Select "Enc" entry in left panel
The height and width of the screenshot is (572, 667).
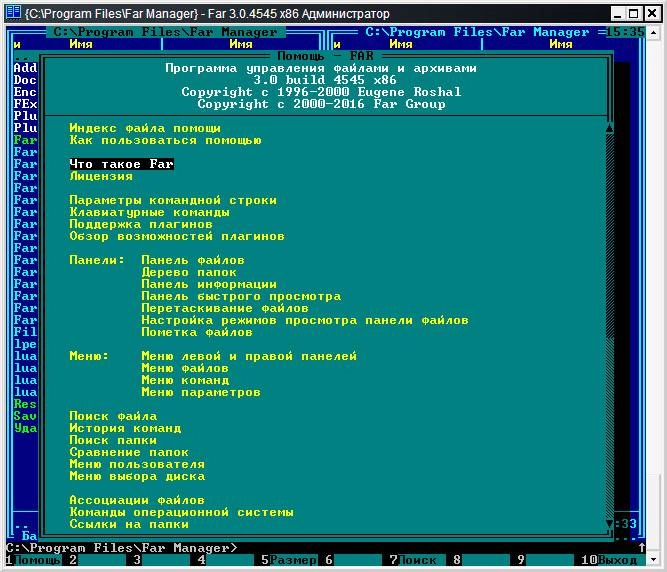(26, 92)
